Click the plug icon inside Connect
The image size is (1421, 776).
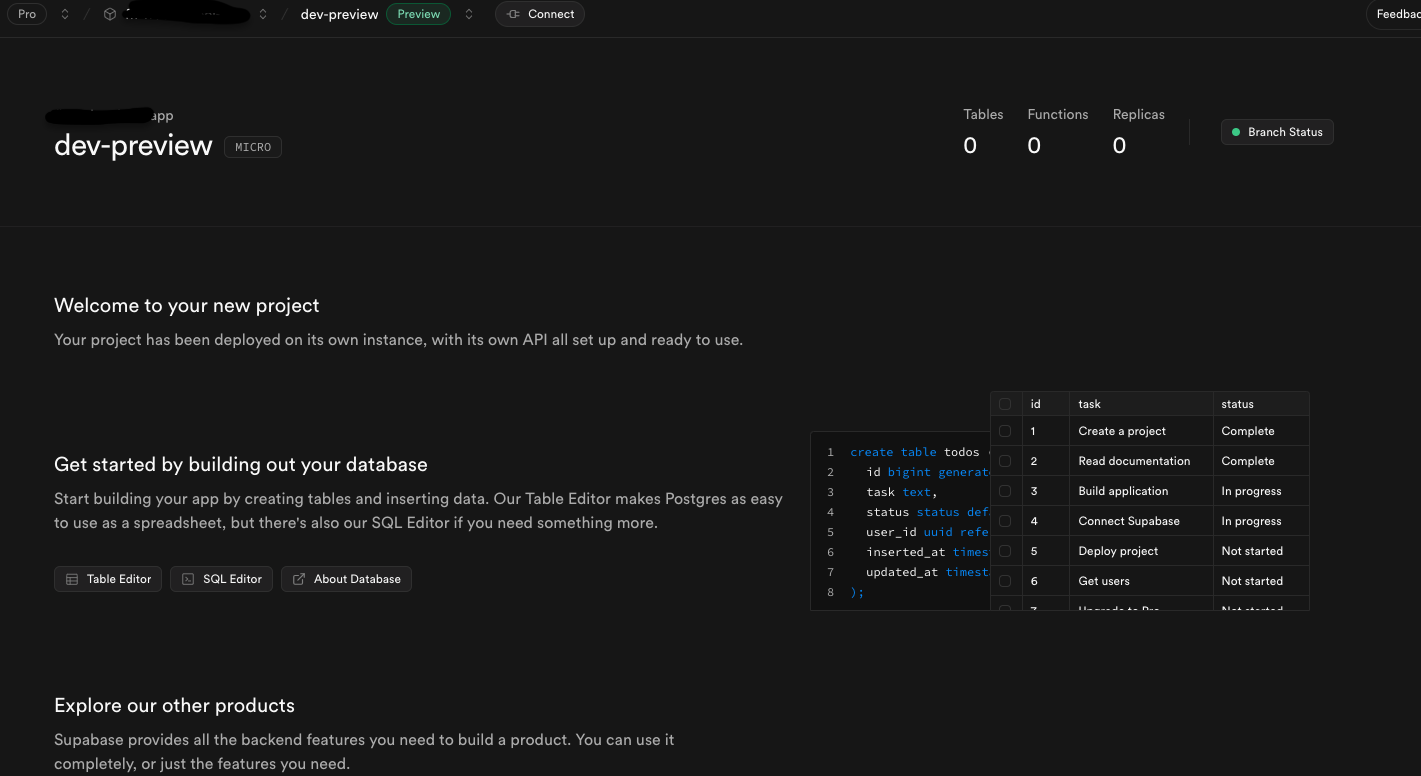pyautogui.click(x=513, y=14)
